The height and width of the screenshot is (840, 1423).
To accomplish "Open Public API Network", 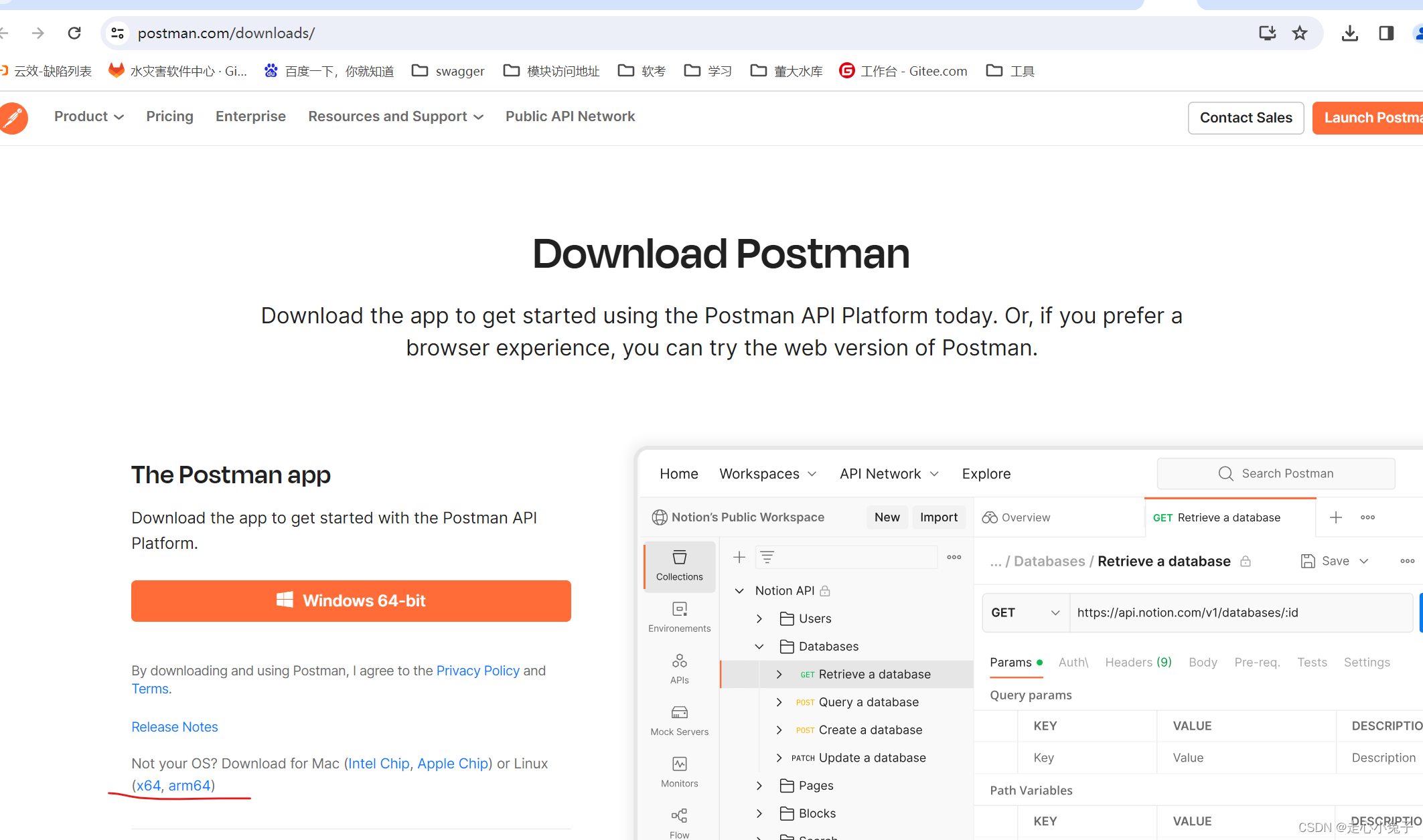I will point(570,116).
